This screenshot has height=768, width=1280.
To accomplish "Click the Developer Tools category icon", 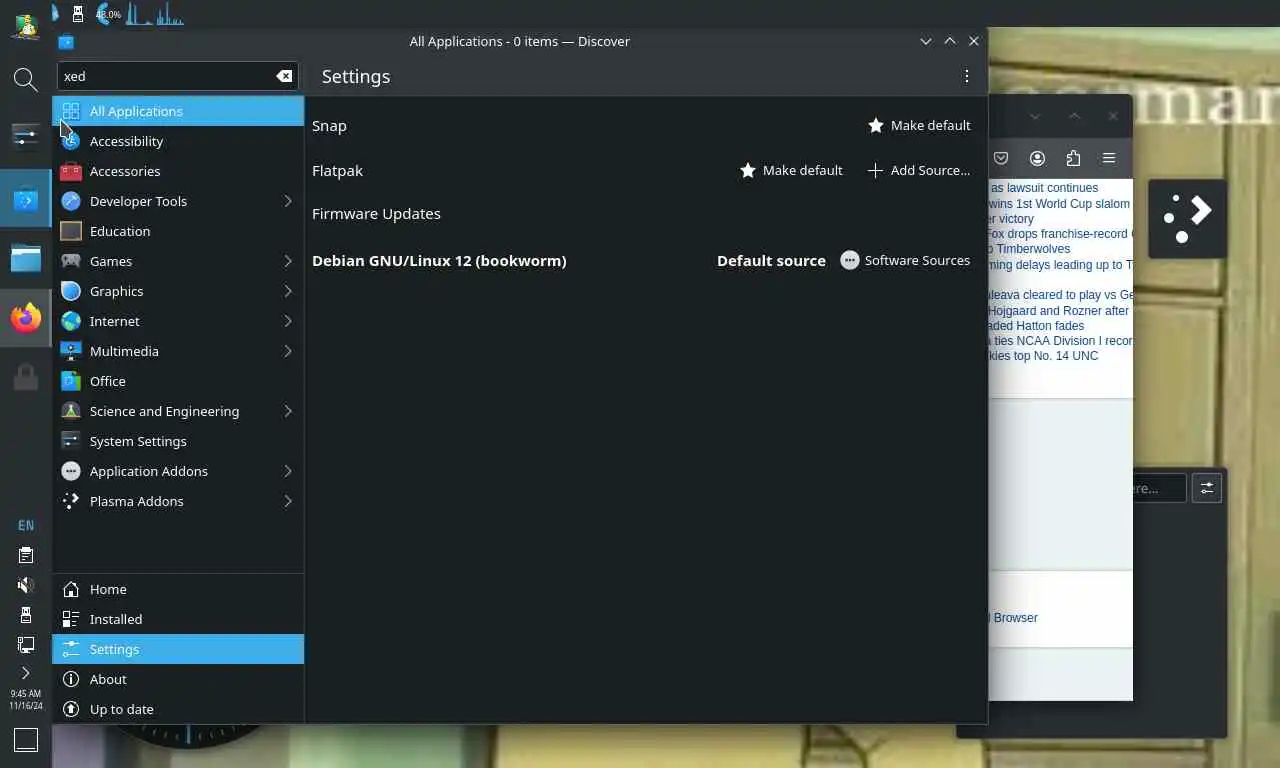I will [x=71, y=201].
